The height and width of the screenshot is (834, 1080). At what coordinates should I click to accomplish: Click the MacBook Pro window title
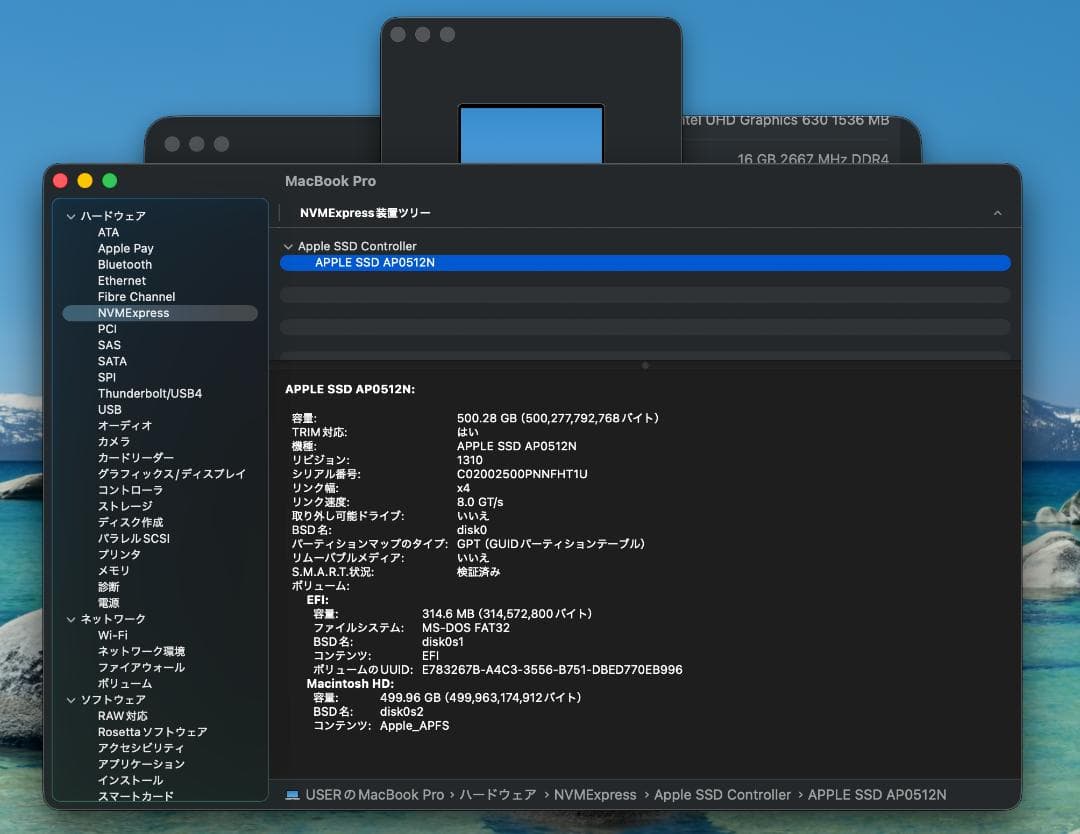click(331, 181)
